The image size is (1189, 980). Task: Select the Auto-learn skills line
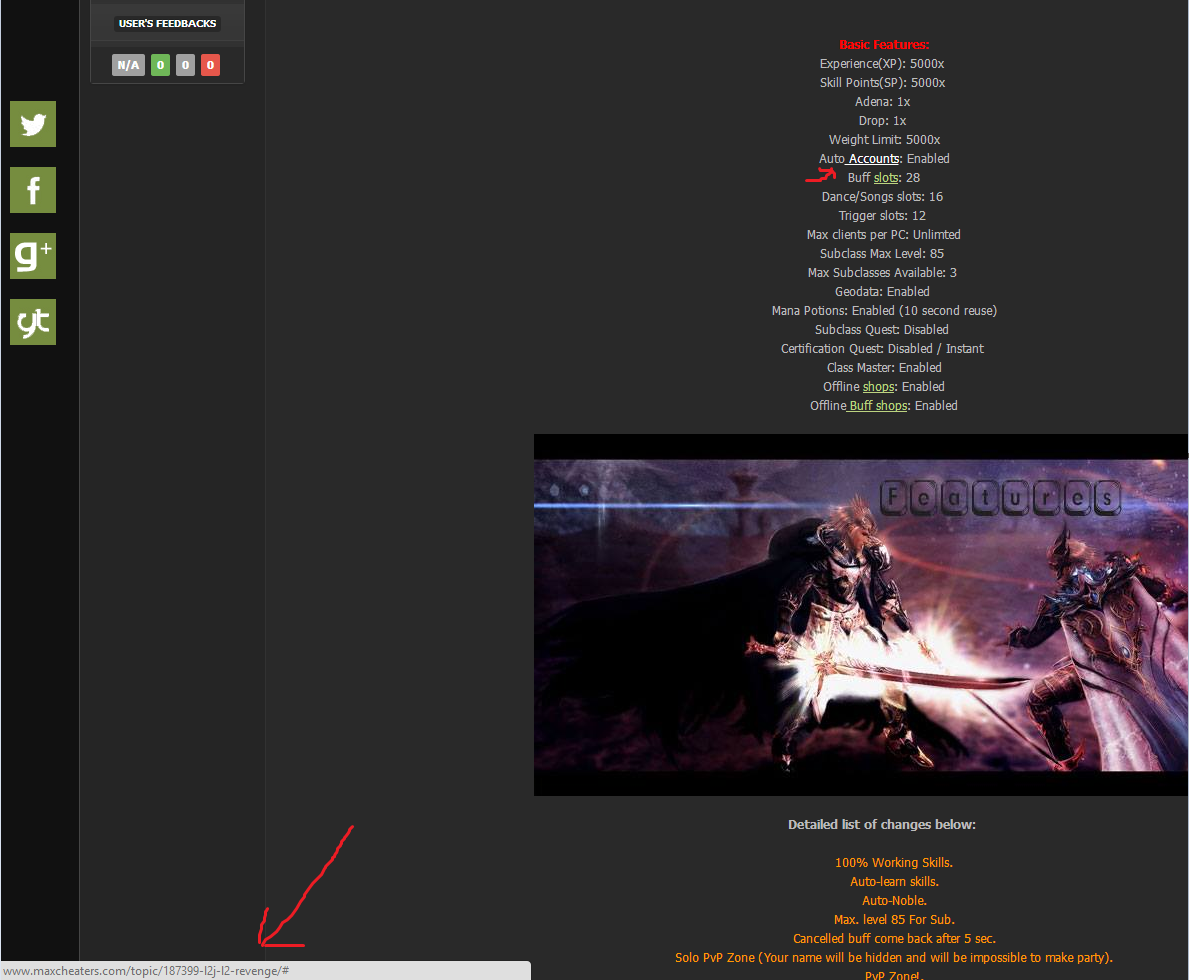894,881
